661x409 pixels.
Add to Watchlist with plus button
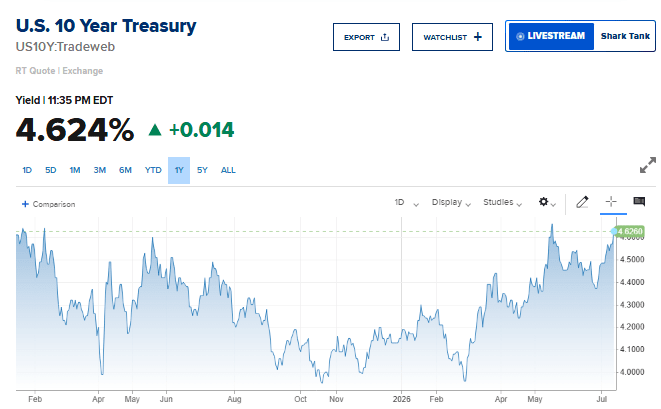pos(452,37)
